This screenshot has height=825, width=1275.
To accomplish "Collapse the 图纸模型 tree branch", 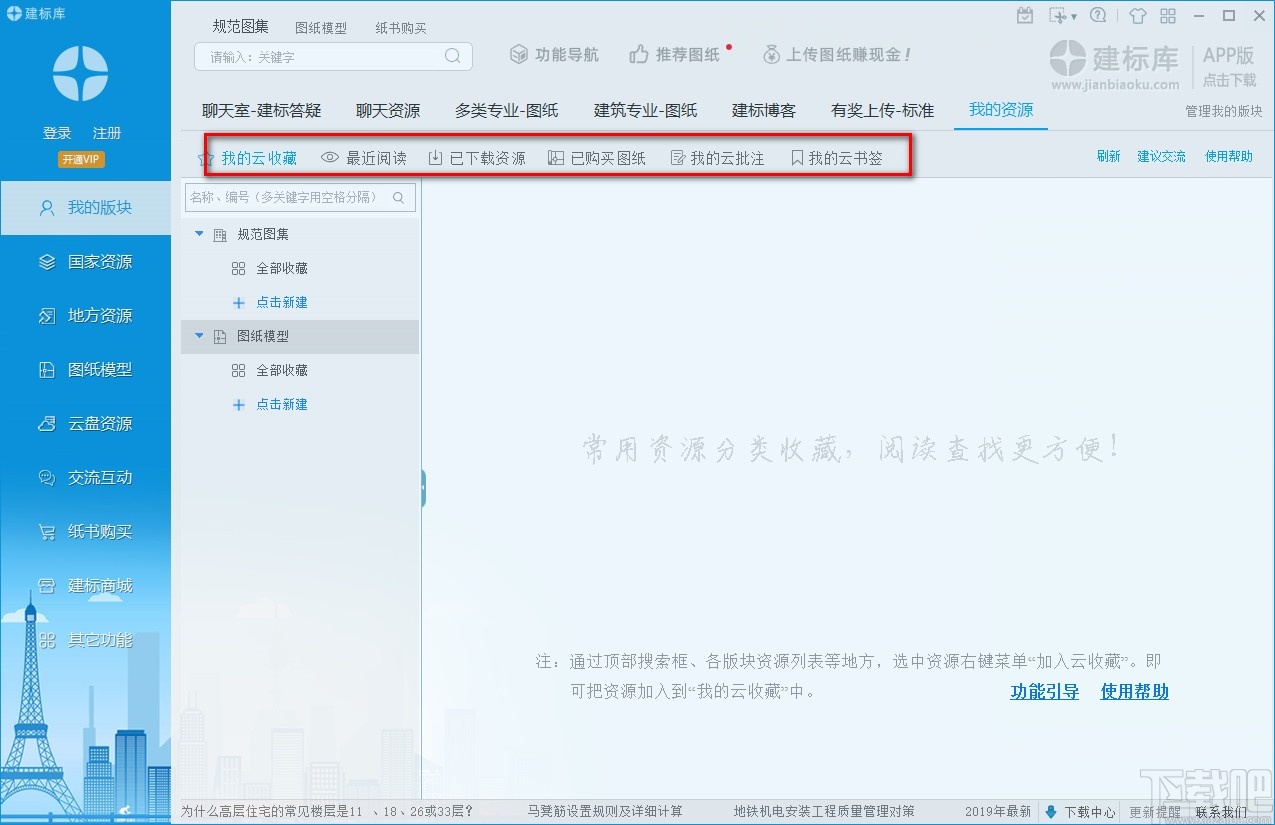I will point(199,336).
